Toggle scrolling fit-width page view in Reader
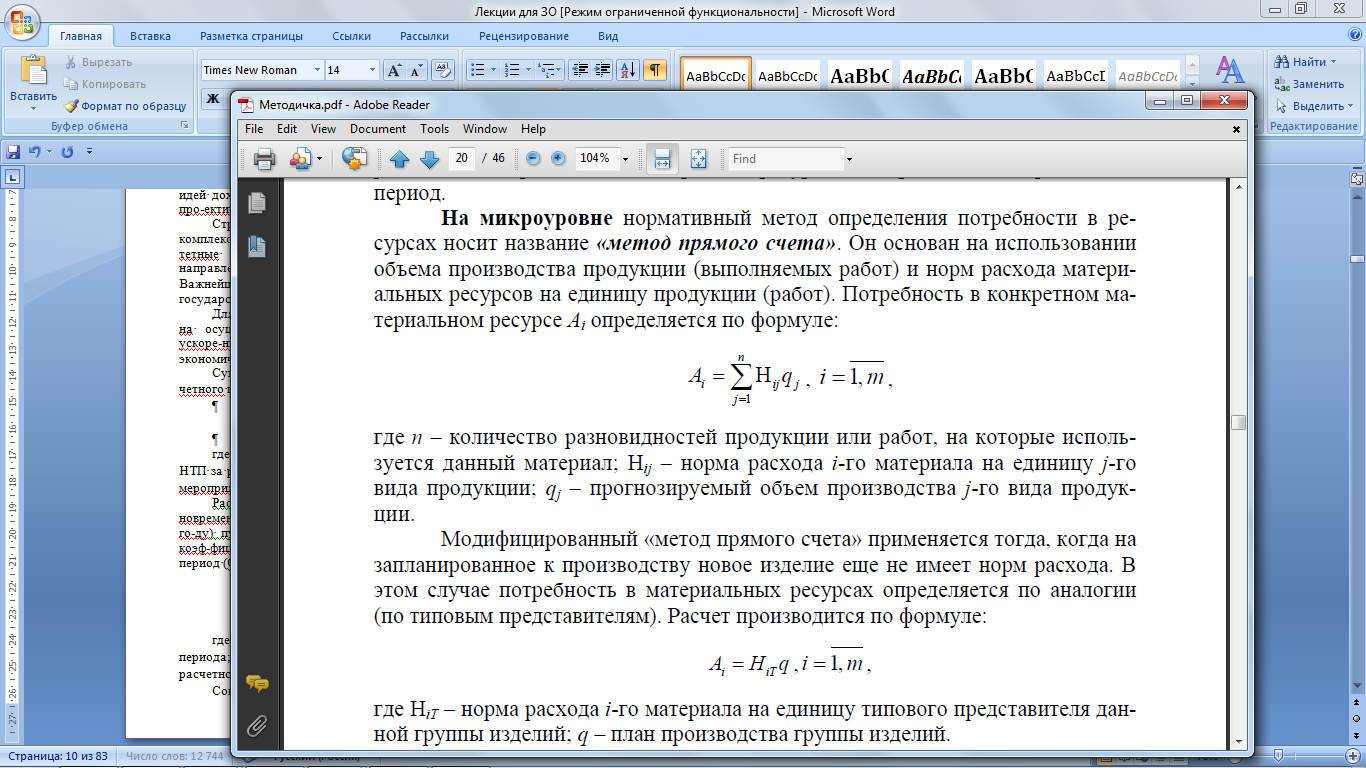Viewport: 1366px width, 768px height. [662, 159]
